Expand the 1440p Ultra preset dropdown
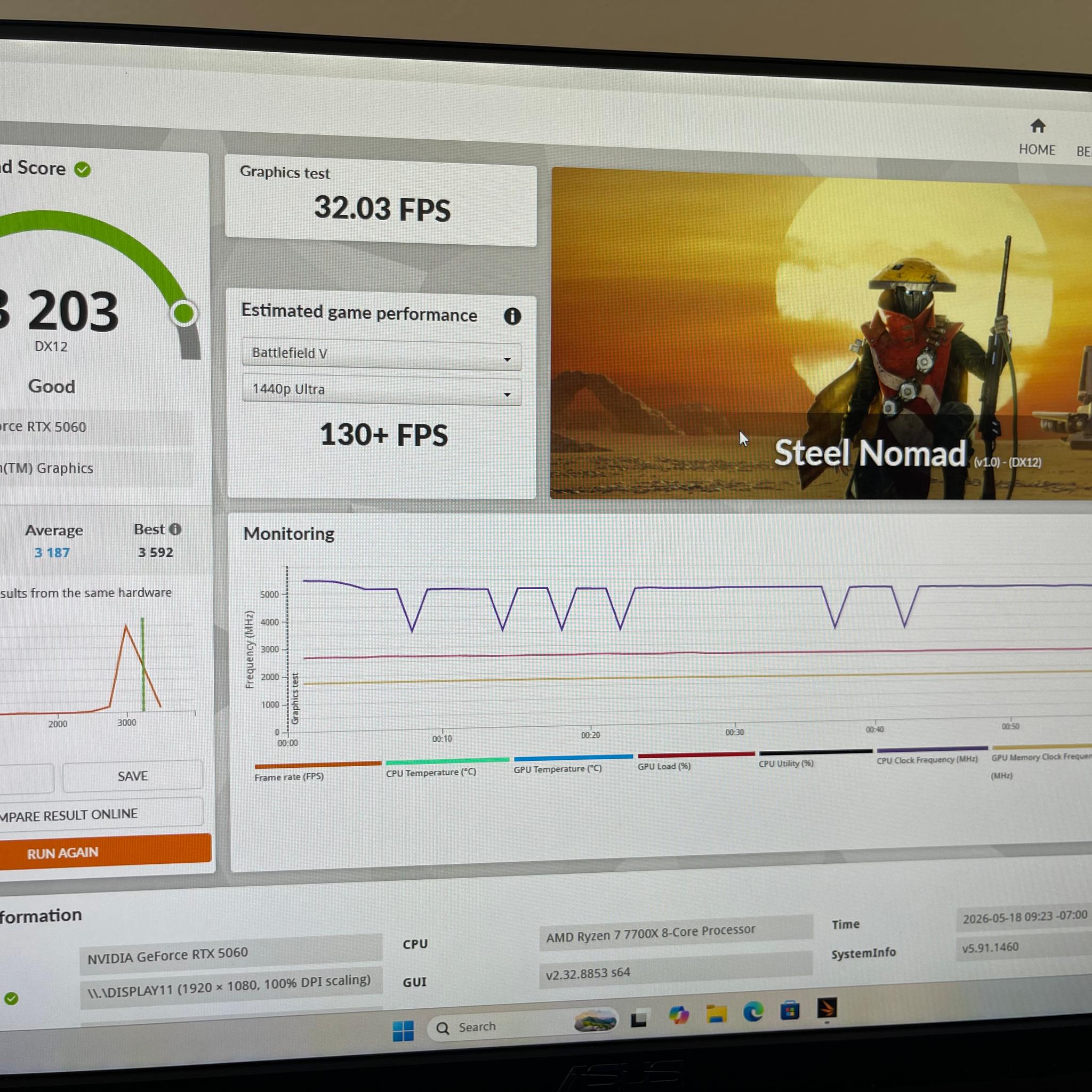The width and height of the screenshot is (1092, 1092). [x=382, y=390]
